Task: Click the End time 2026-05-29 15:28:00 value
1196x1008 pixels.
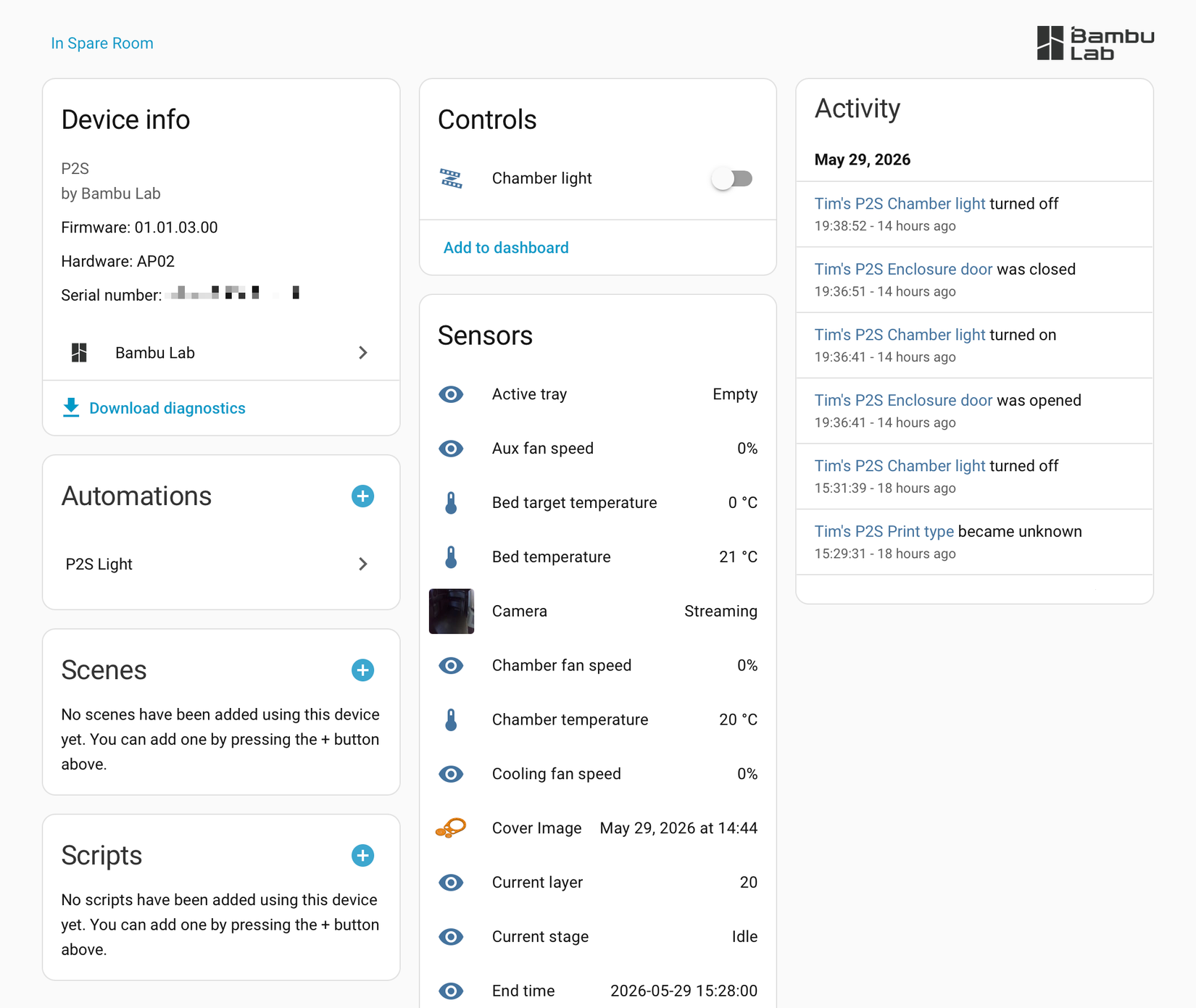Action: tap(684, 991)
